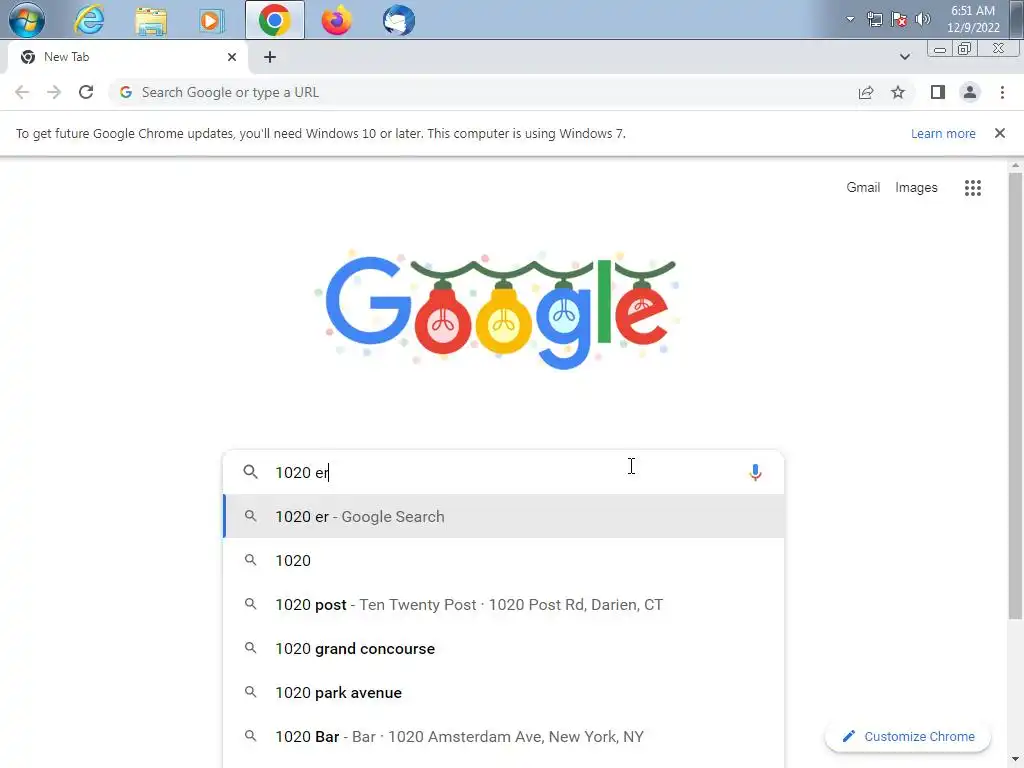Image resolution: width=1024 pixels, height=768 pixels.
Task: Click the page vertical scrollbar thumb
Action: (x=1015, y=396)
